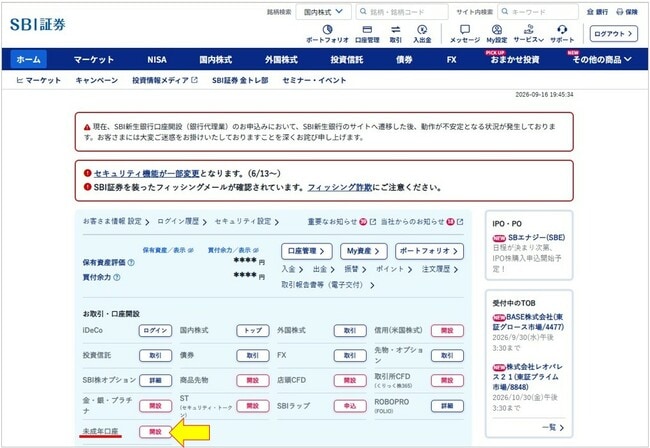Expand the その他の商品 menu

(602, 59)
